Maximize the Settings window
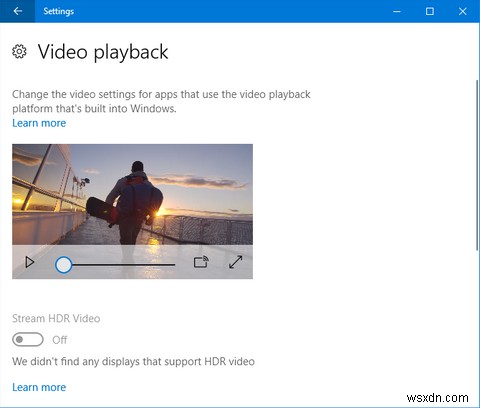This screenshot has width=480, height=408. [430, 11]
